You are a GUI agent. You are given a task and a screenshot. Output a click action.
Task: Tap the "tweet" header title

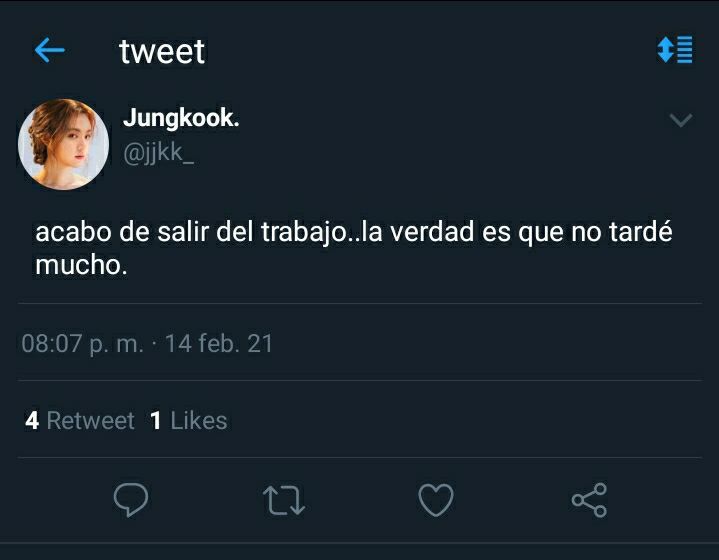(x=162, y=51)
